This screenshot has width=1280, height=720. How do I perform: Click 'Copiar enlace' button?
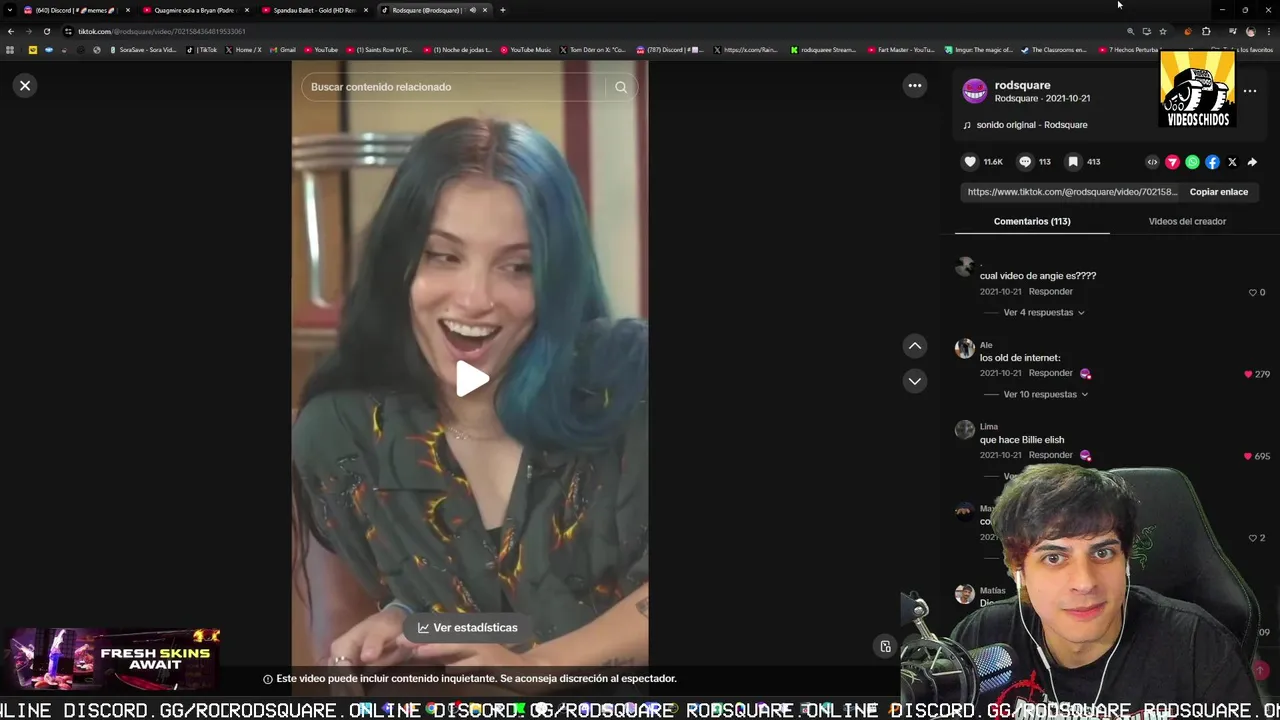1218,192
